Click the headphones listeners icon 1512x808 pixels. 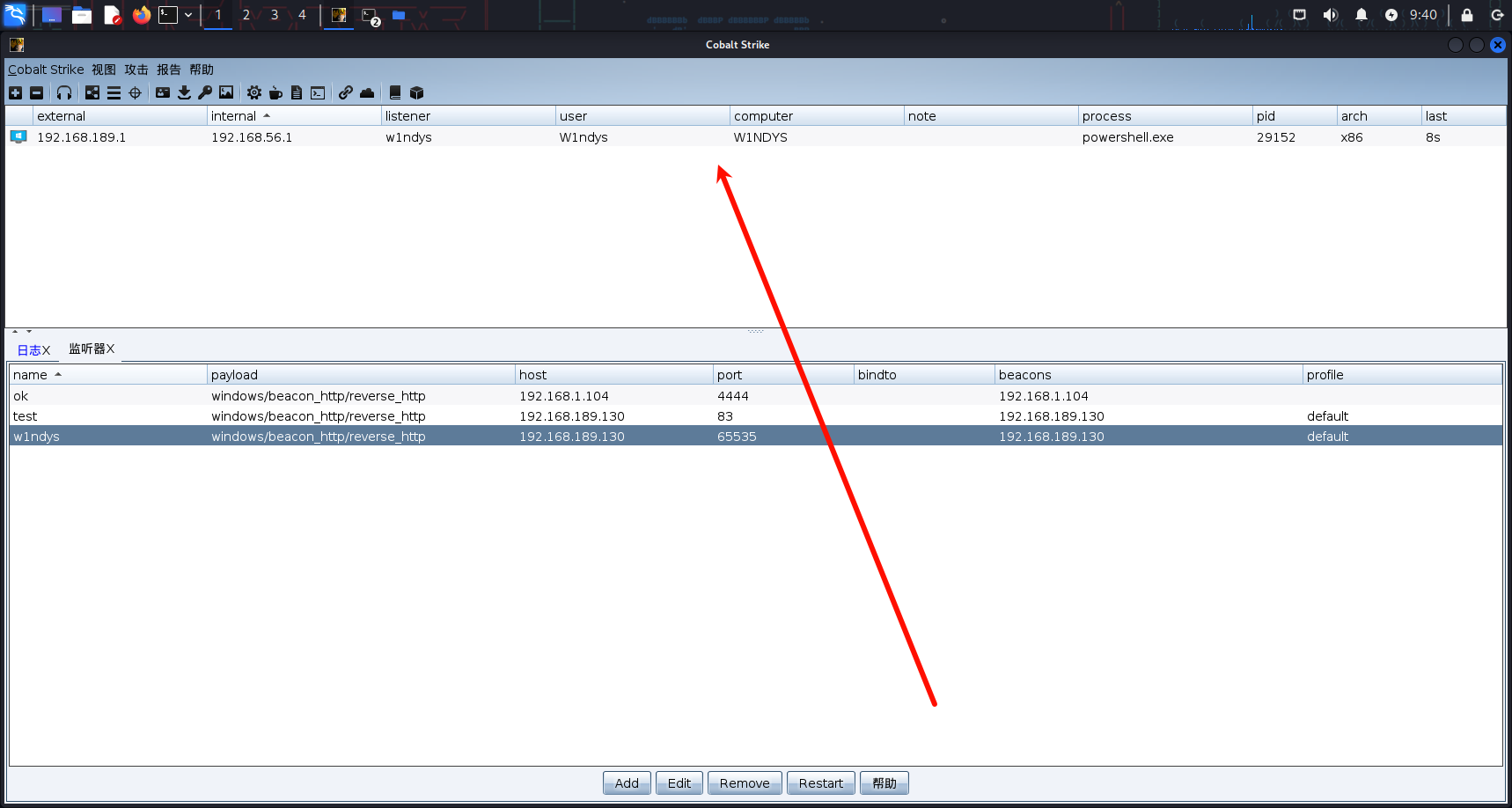pos(64,92)
